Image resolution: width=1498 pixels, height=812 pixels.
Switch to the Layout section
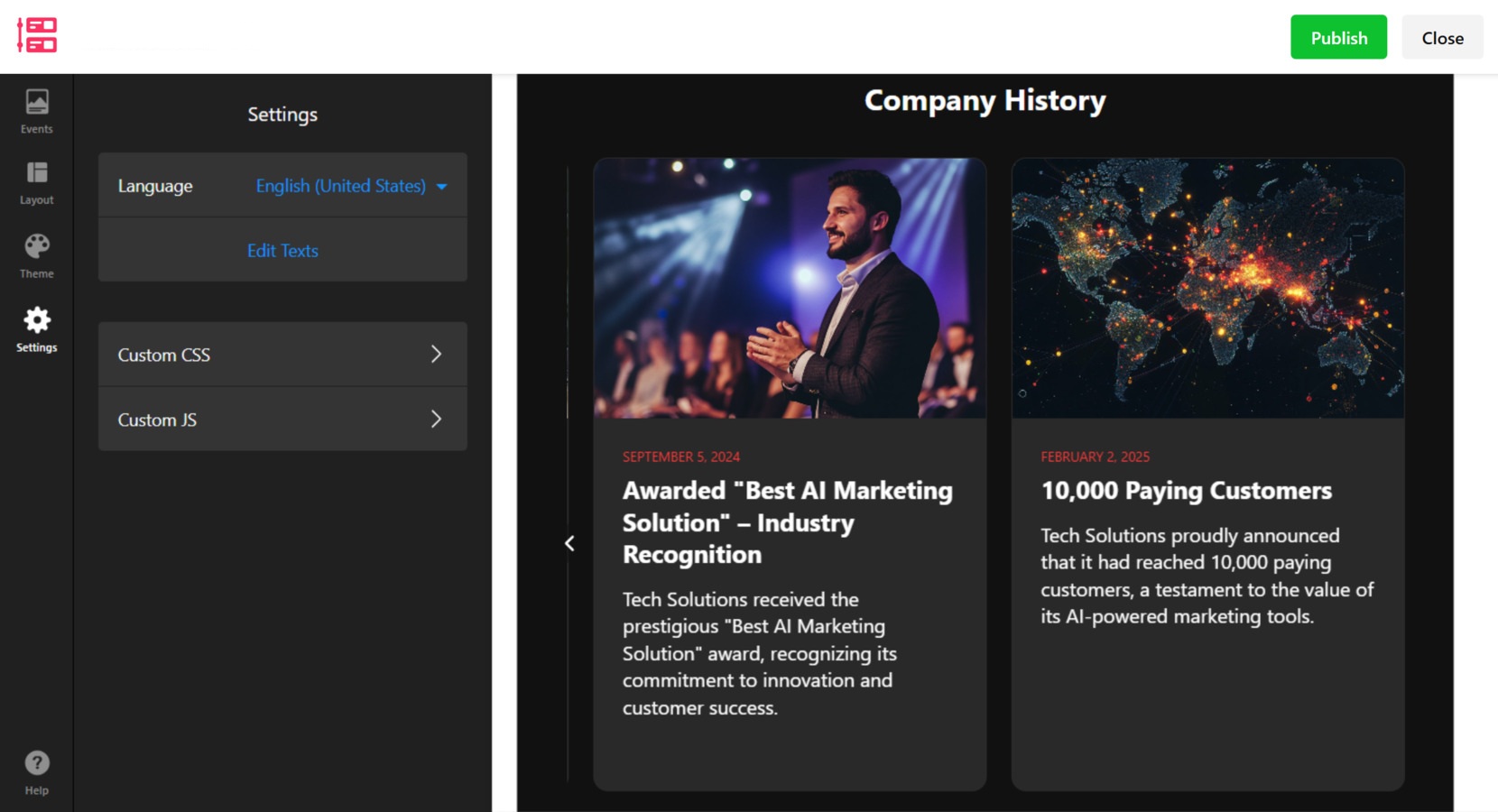(37, 182)
